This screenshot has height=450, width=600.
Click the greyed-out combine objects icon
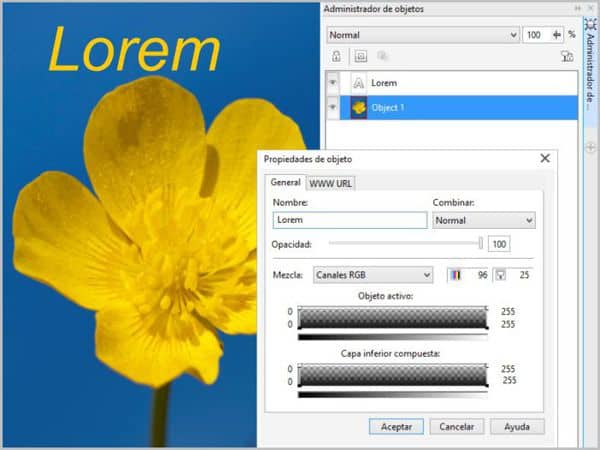[382, 58]
